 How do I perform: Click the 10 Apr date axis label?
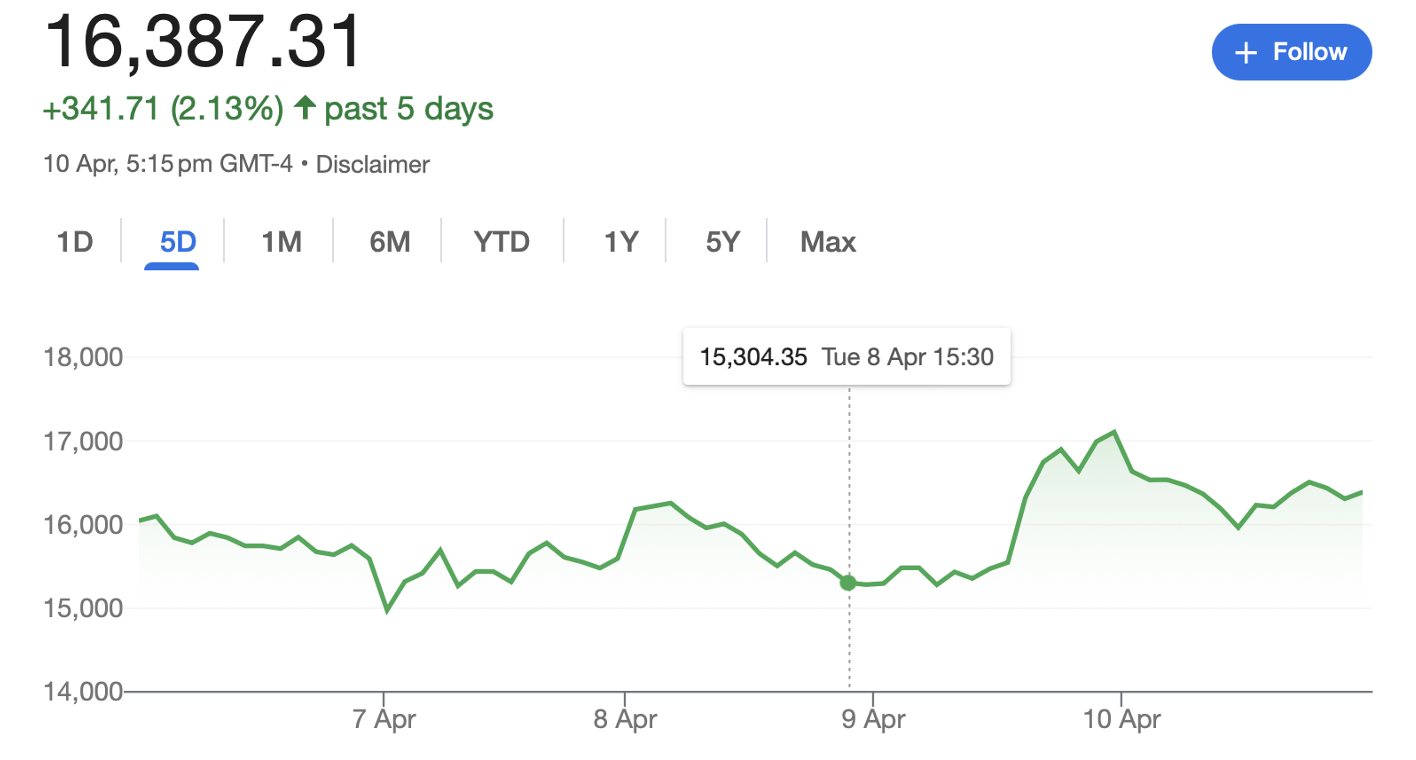click(1120, 720)
